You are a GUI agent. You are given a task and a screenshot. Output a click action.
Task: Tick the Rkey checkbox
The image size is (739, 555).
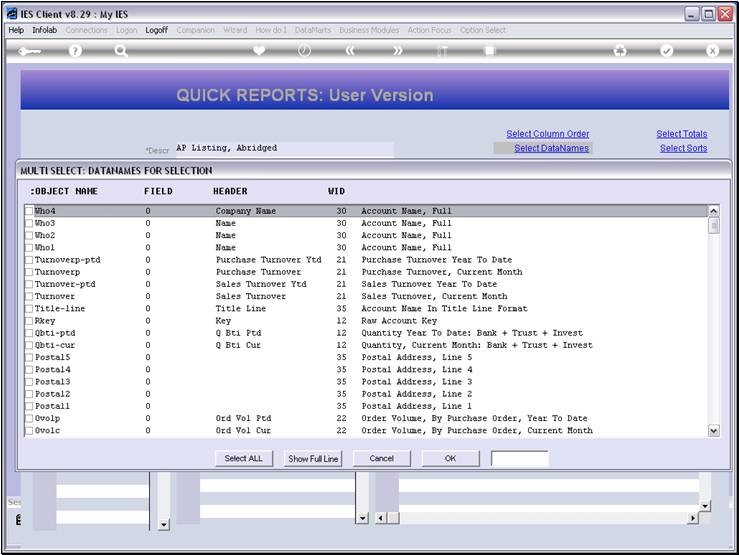(x=29, y=321)
